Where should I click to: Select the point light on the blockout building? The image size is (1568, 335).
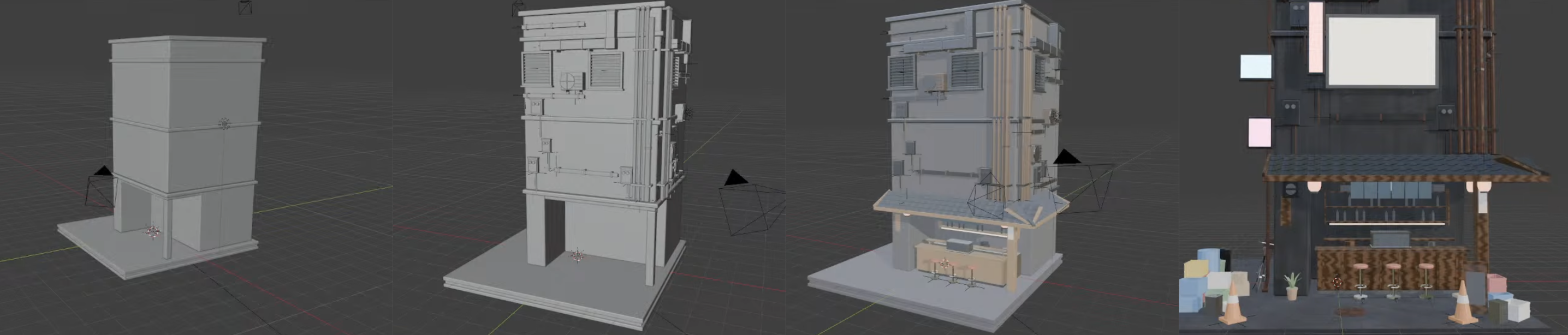point(224,123)
